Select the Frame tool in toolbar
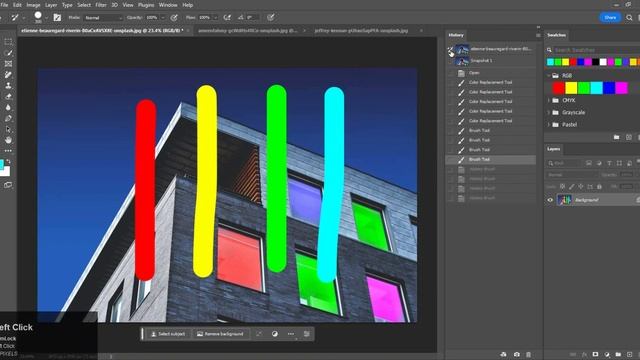 coord(8,64)
